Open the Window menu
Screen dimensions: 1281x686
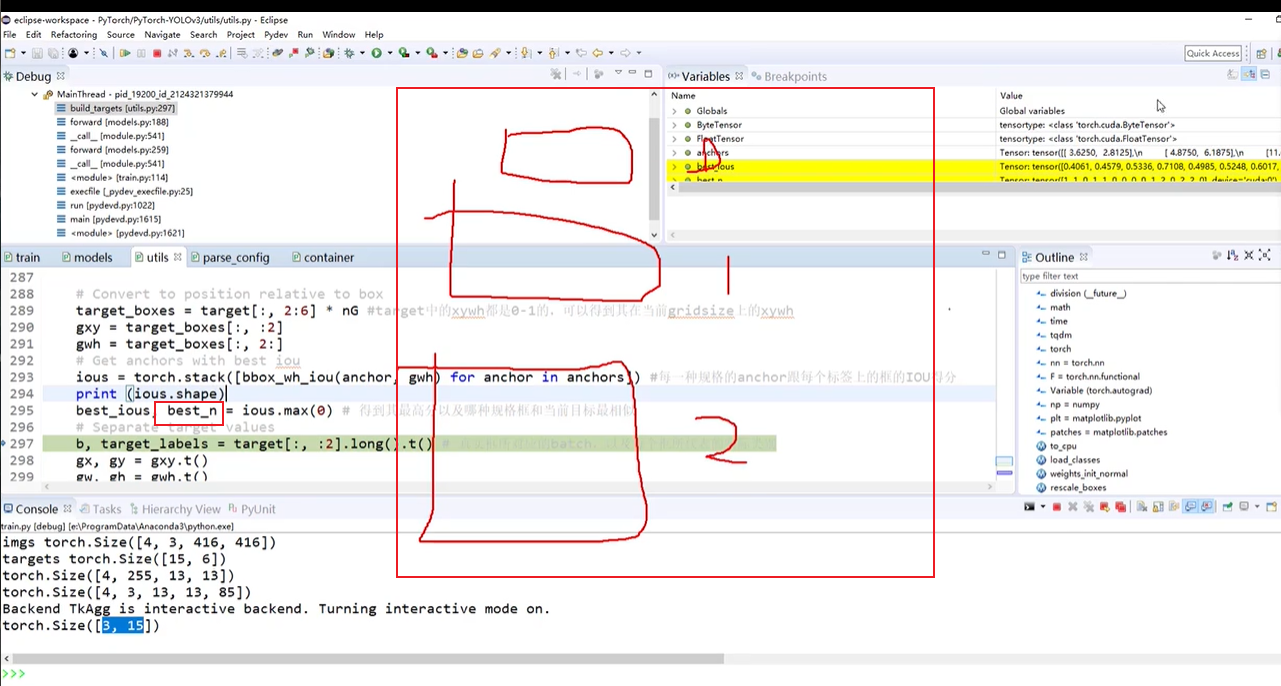338,34
